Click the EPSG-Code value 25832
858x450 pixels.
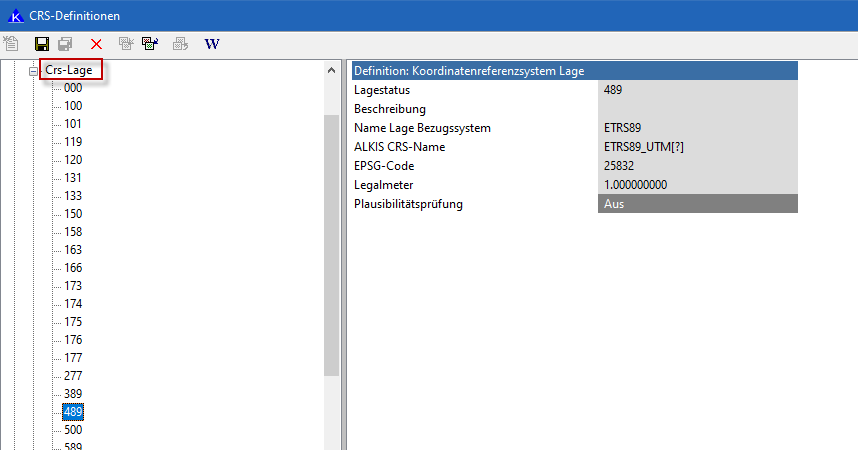click(697, 166)
